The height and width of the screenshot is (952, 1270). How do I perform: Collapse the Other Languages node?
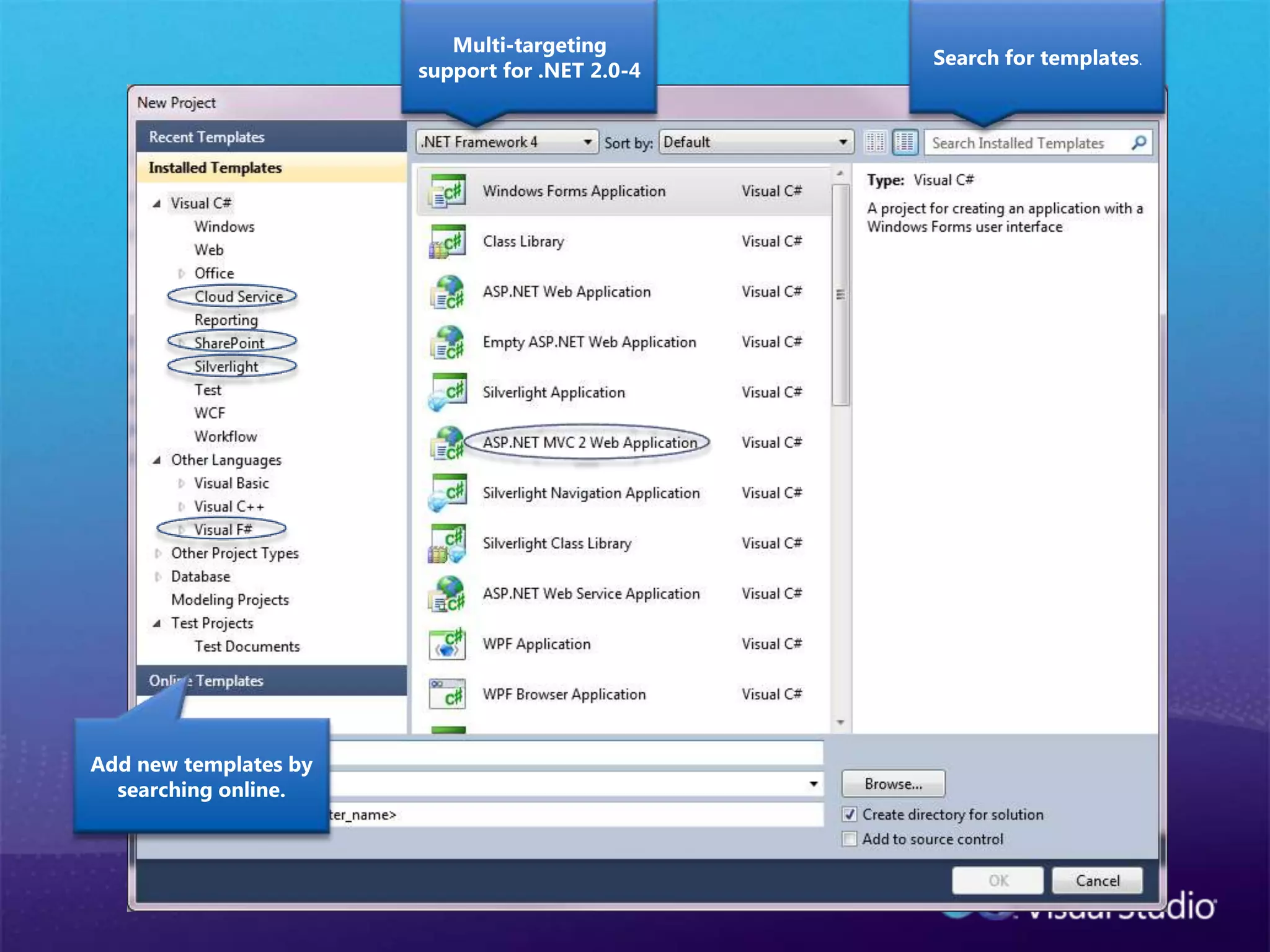coord(157,460)
